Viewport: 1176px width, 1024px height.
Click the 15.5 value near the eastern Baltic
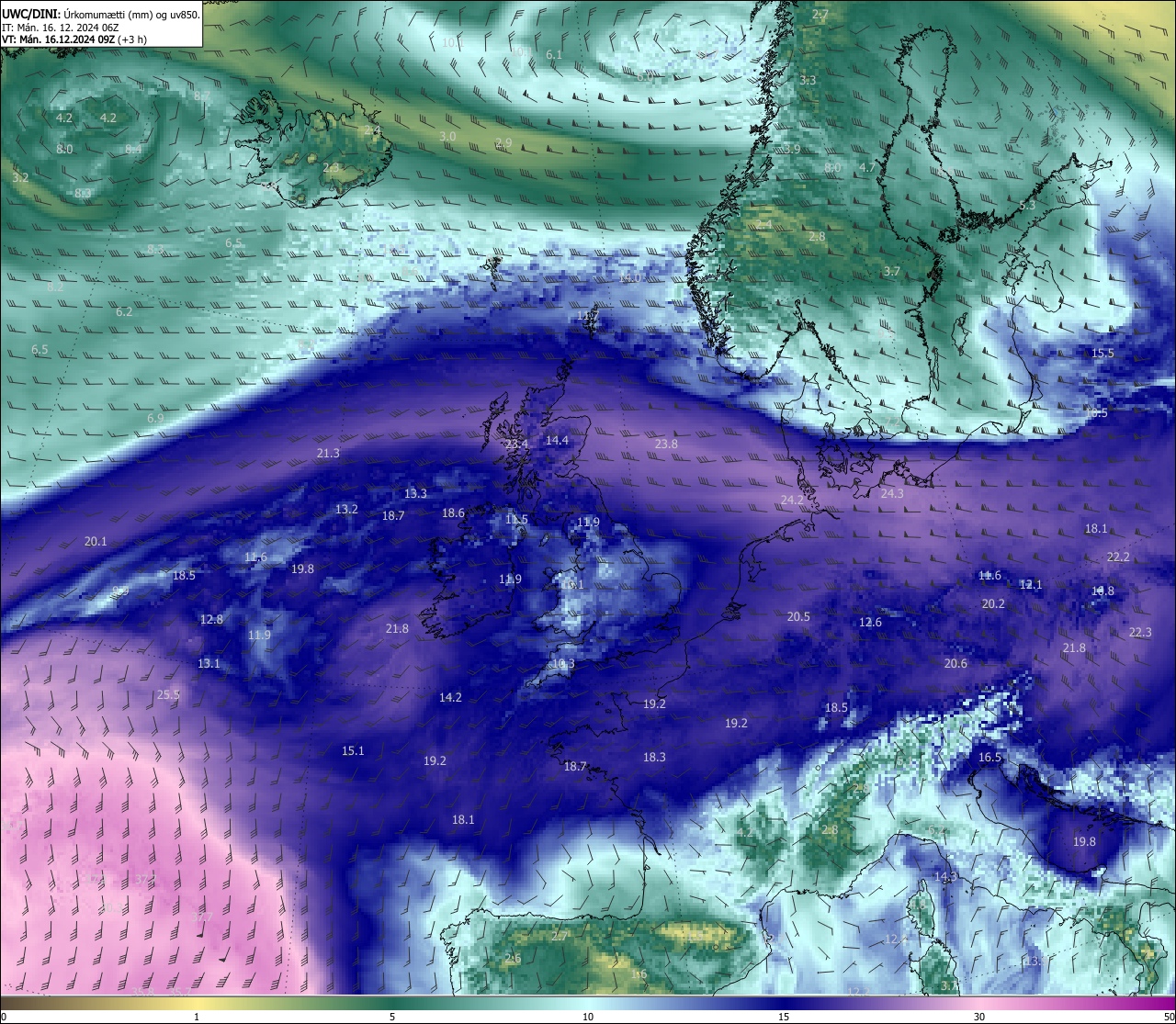pos(1102,354)
